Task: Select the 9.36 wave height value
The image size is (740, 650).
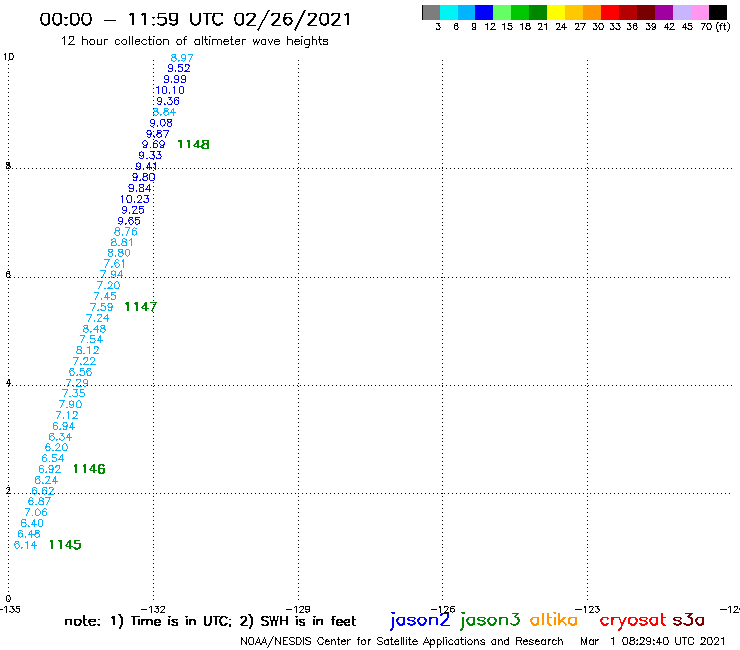Action: 168,101
